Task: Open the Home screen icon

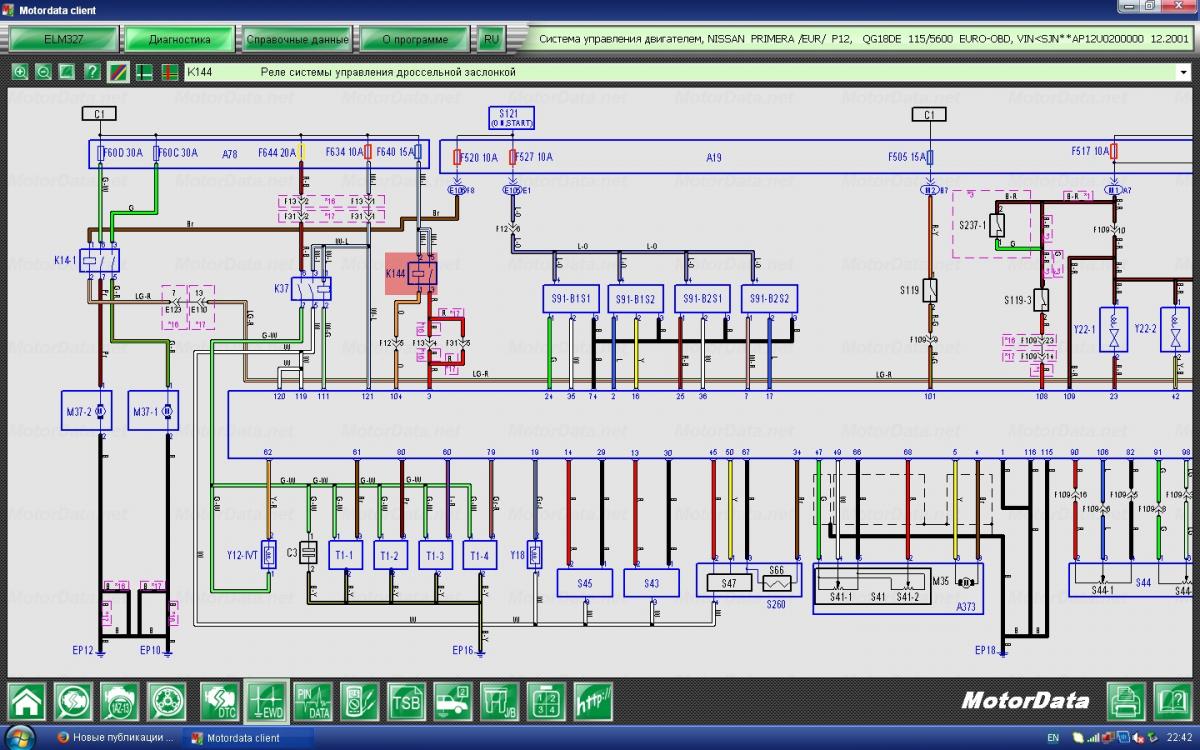Action: pos(27,701)
